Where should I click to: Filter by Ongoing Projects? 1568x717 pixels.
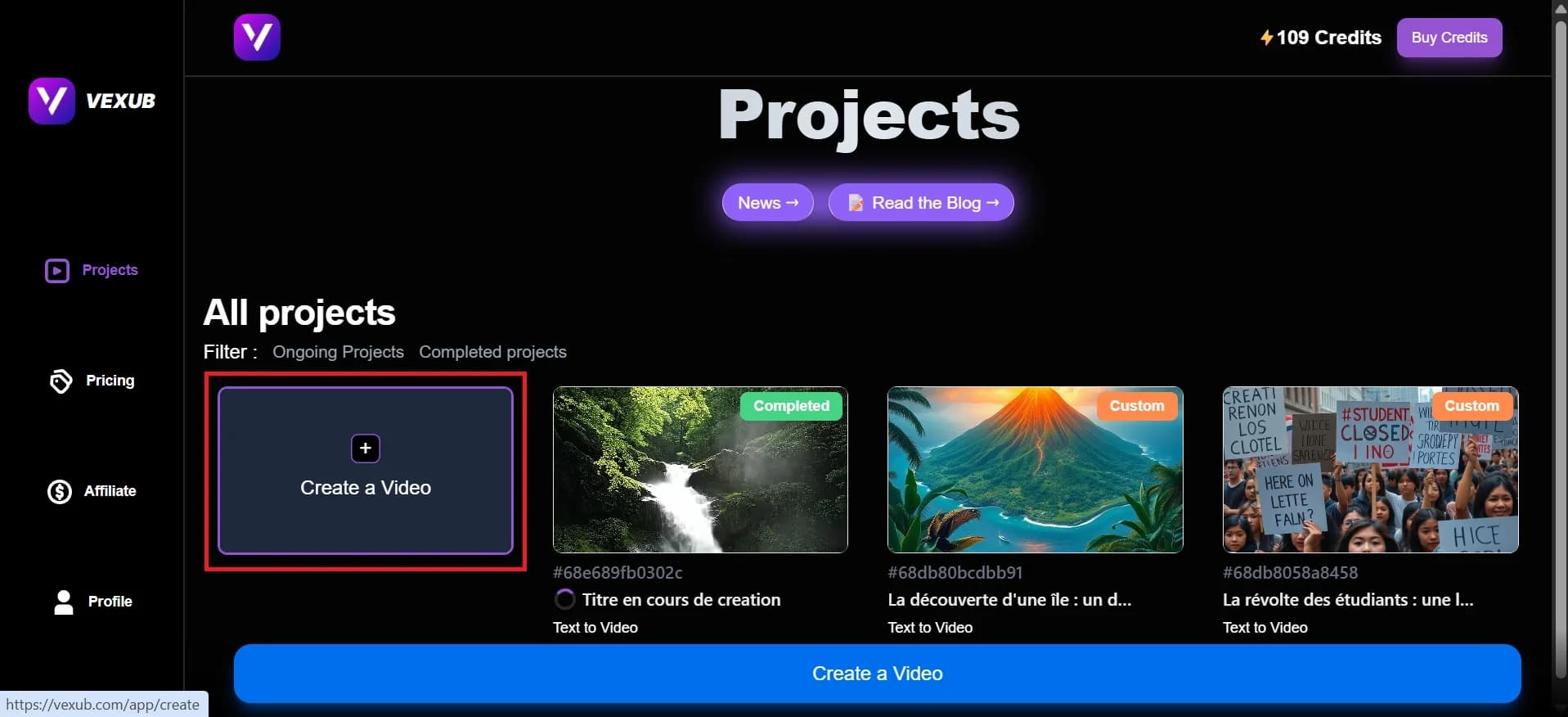pos(338,352)
